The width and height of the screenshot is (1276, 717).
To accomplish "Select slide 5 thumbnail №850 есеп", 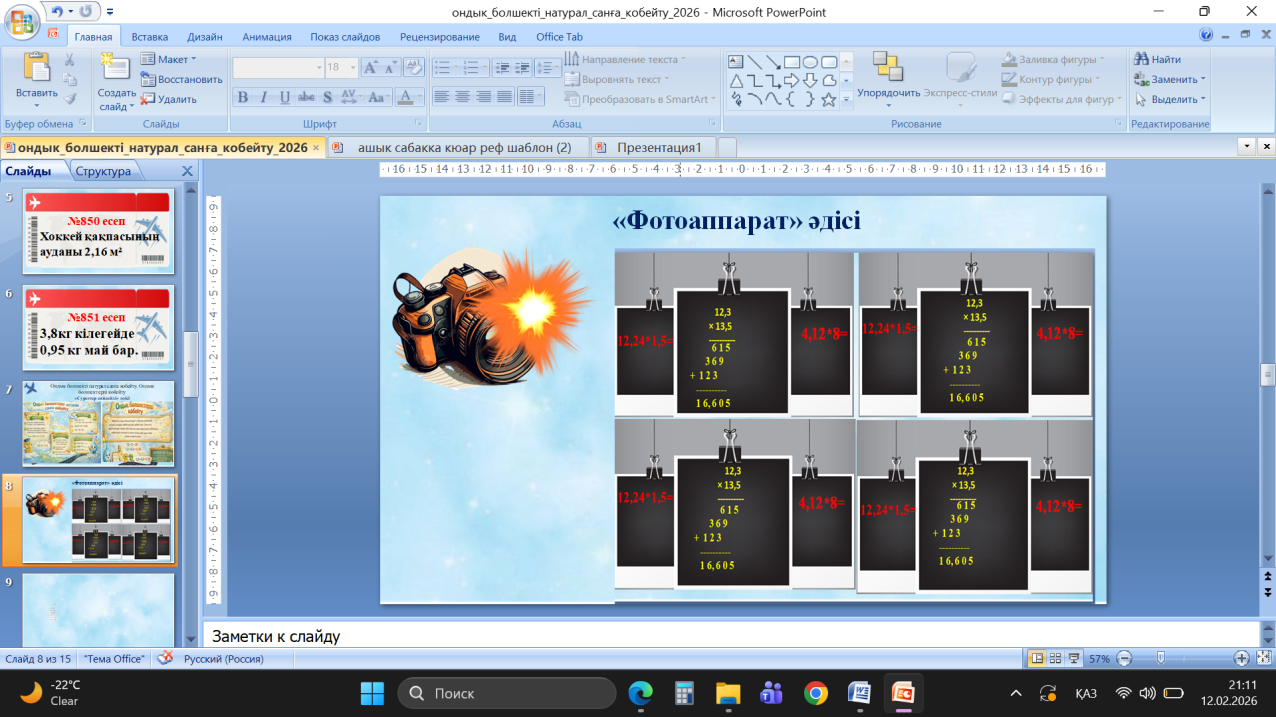I will 98,231.
